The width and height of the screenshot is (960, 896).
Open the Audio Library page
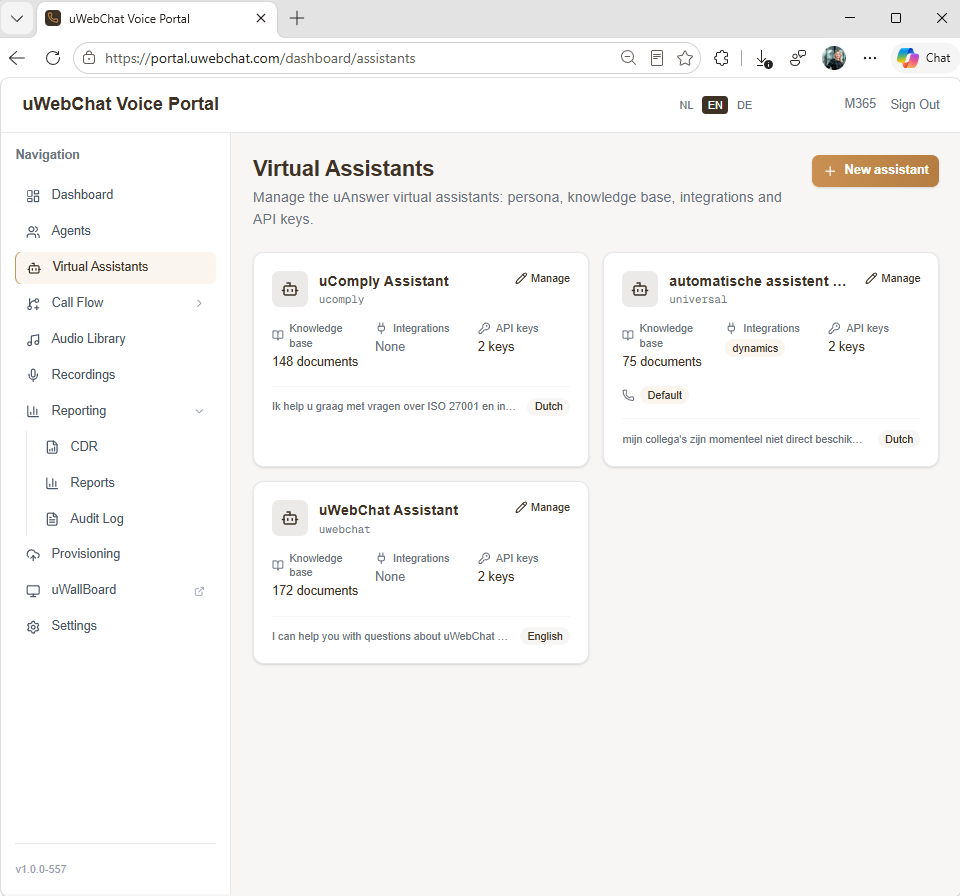point(115,339)
